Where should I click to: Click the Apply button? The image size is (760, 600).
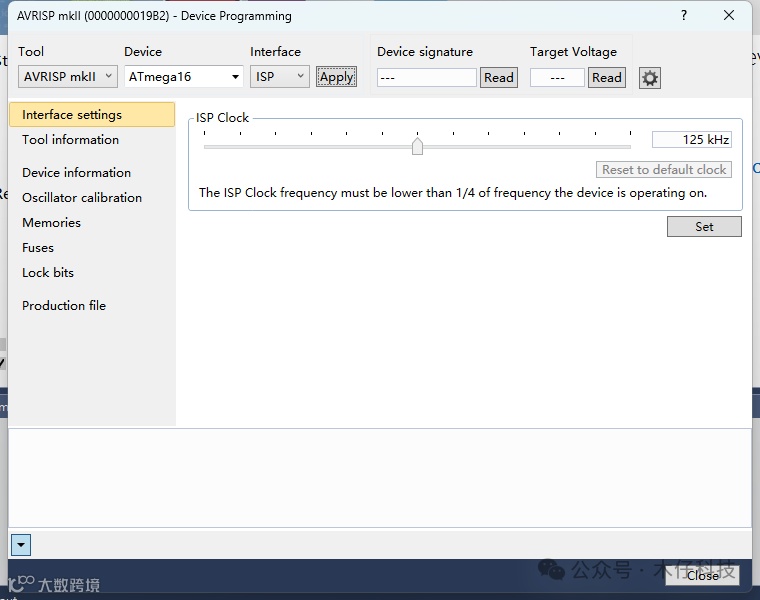pyautogui.click(x=336, y=77)
